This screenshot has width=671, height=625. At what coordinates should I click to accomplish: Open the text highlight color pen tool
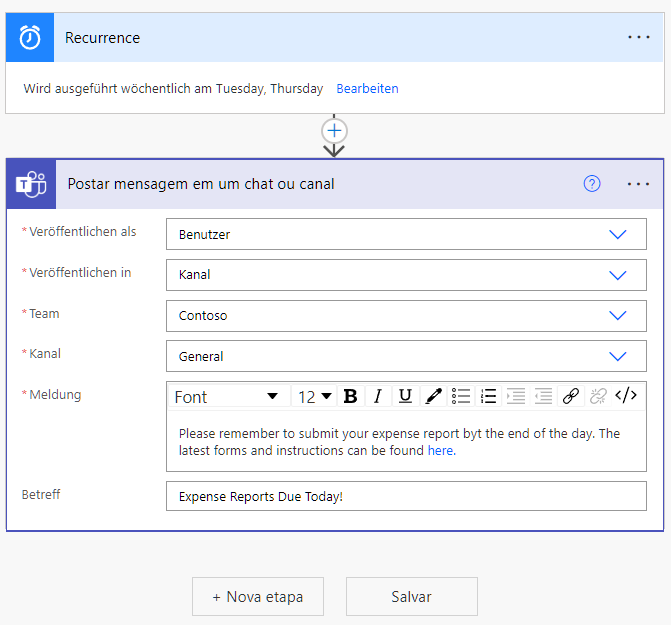[x=433, y=396]
